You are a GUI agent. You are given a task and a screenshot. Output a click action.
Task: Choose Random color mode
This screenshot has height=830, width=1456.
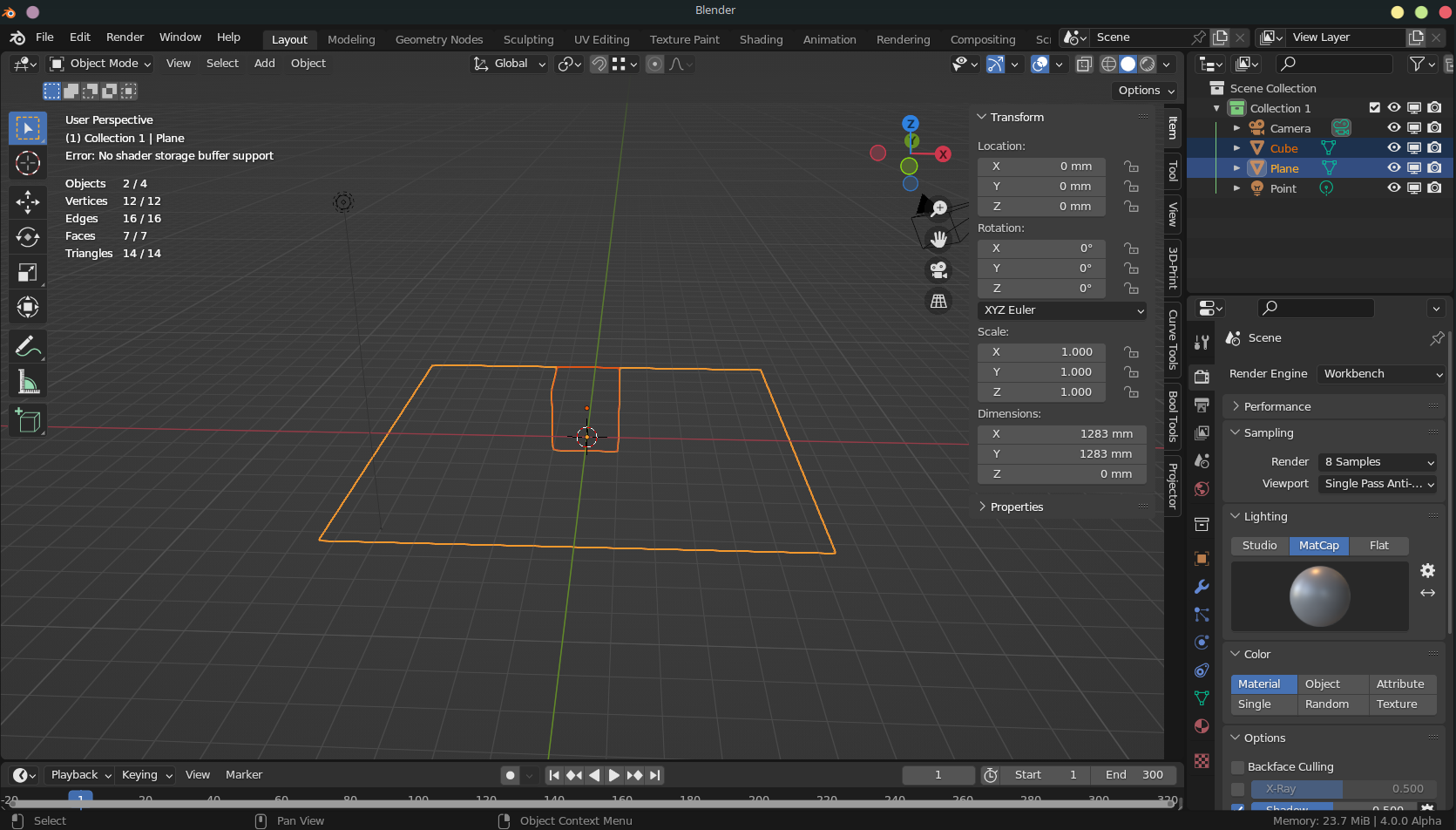click(x=1327, y=704)
